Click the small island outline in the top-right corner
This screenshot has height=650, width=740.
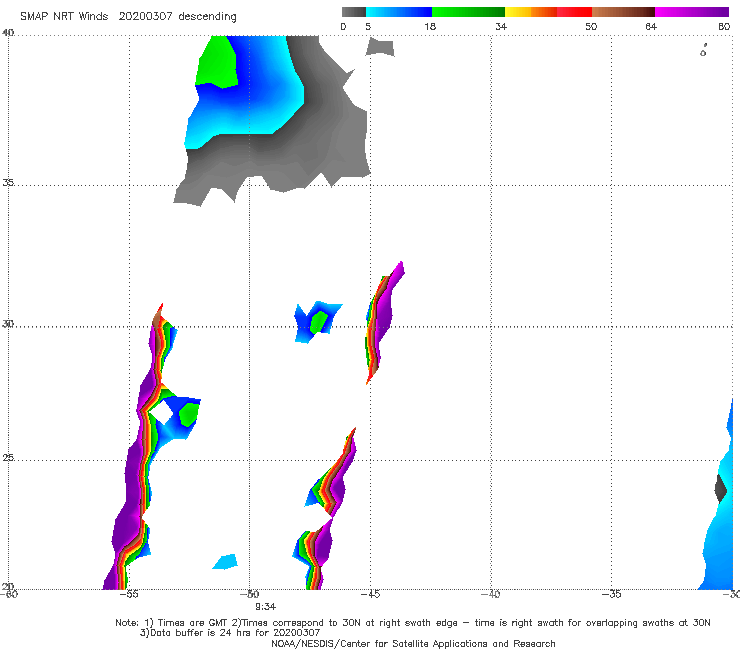703,51
